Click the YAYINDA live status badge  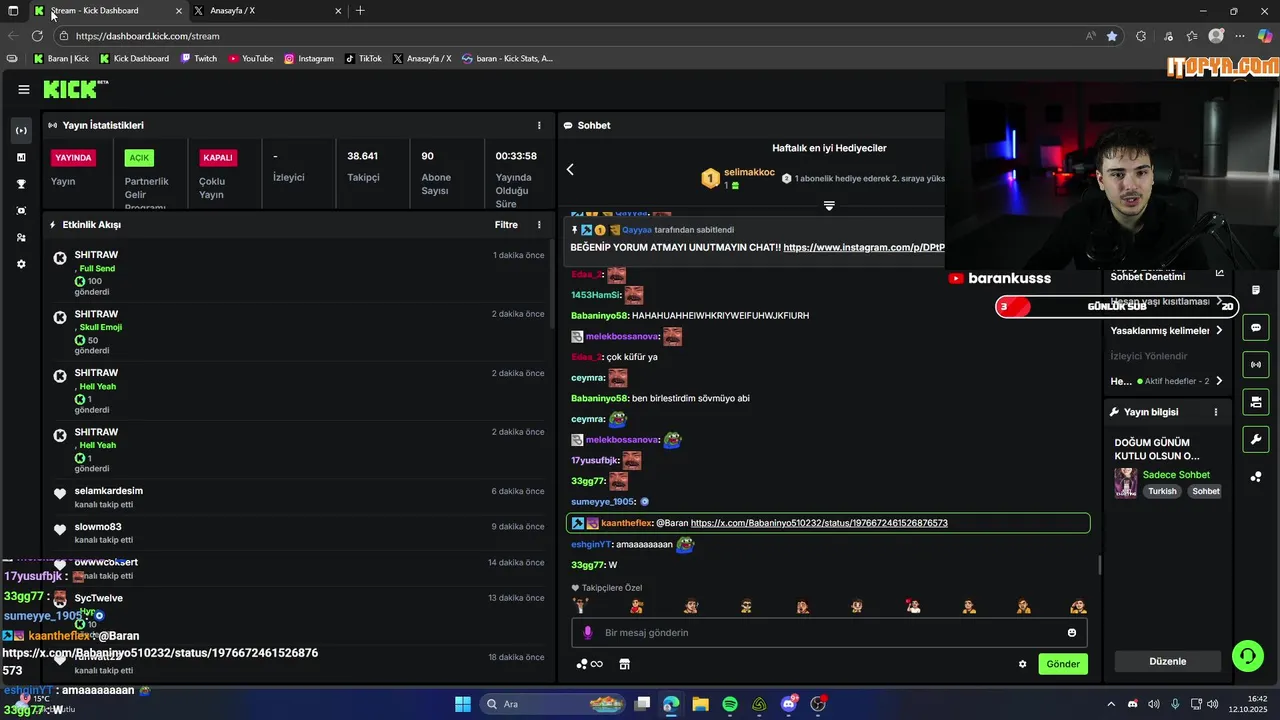pos(73,158)
